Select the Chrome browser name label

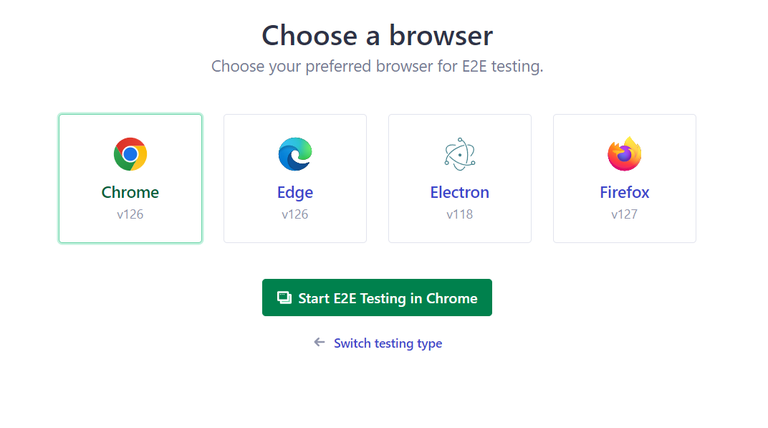click(130, 192)
